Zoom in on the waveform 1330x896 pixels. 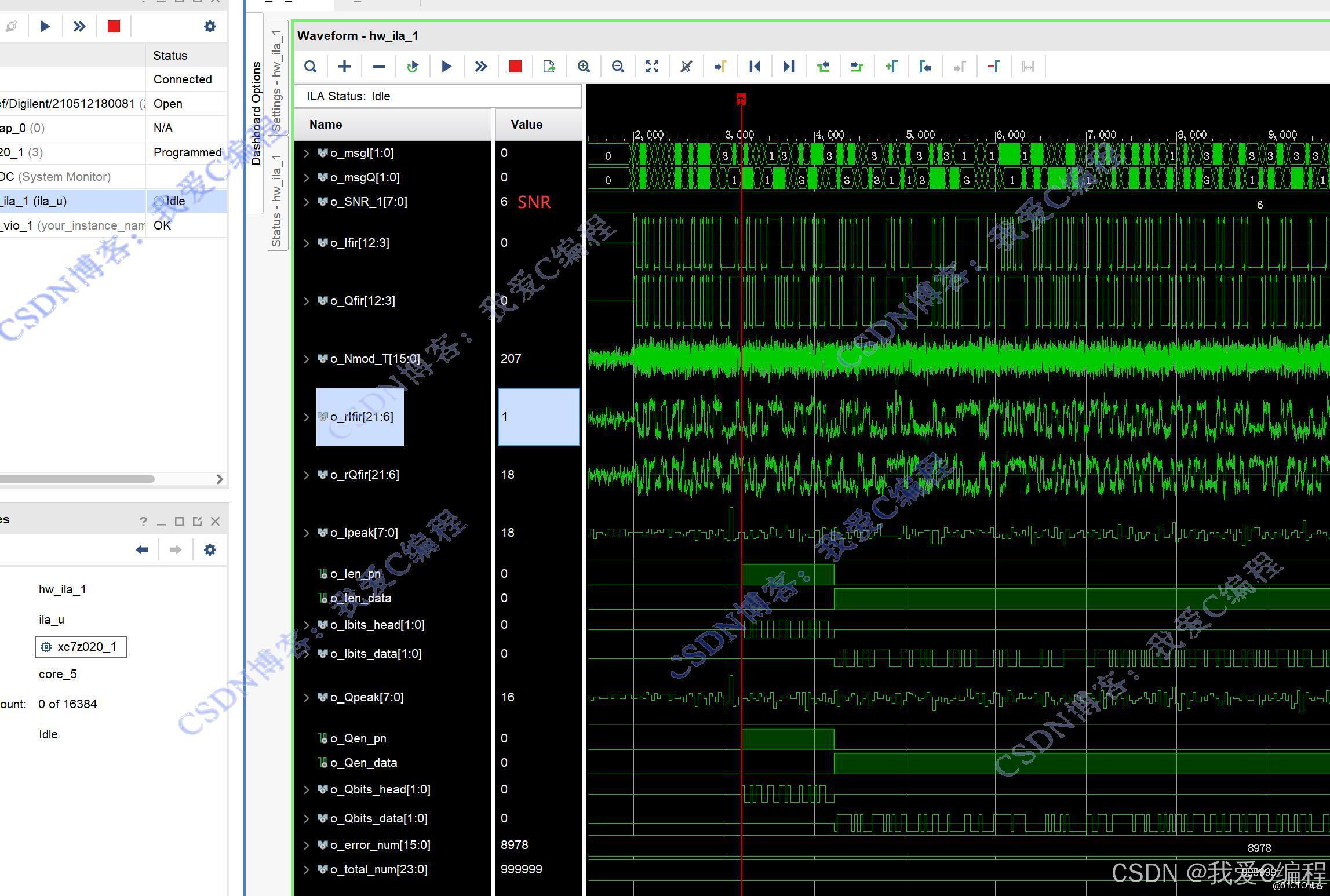[584, 67]
